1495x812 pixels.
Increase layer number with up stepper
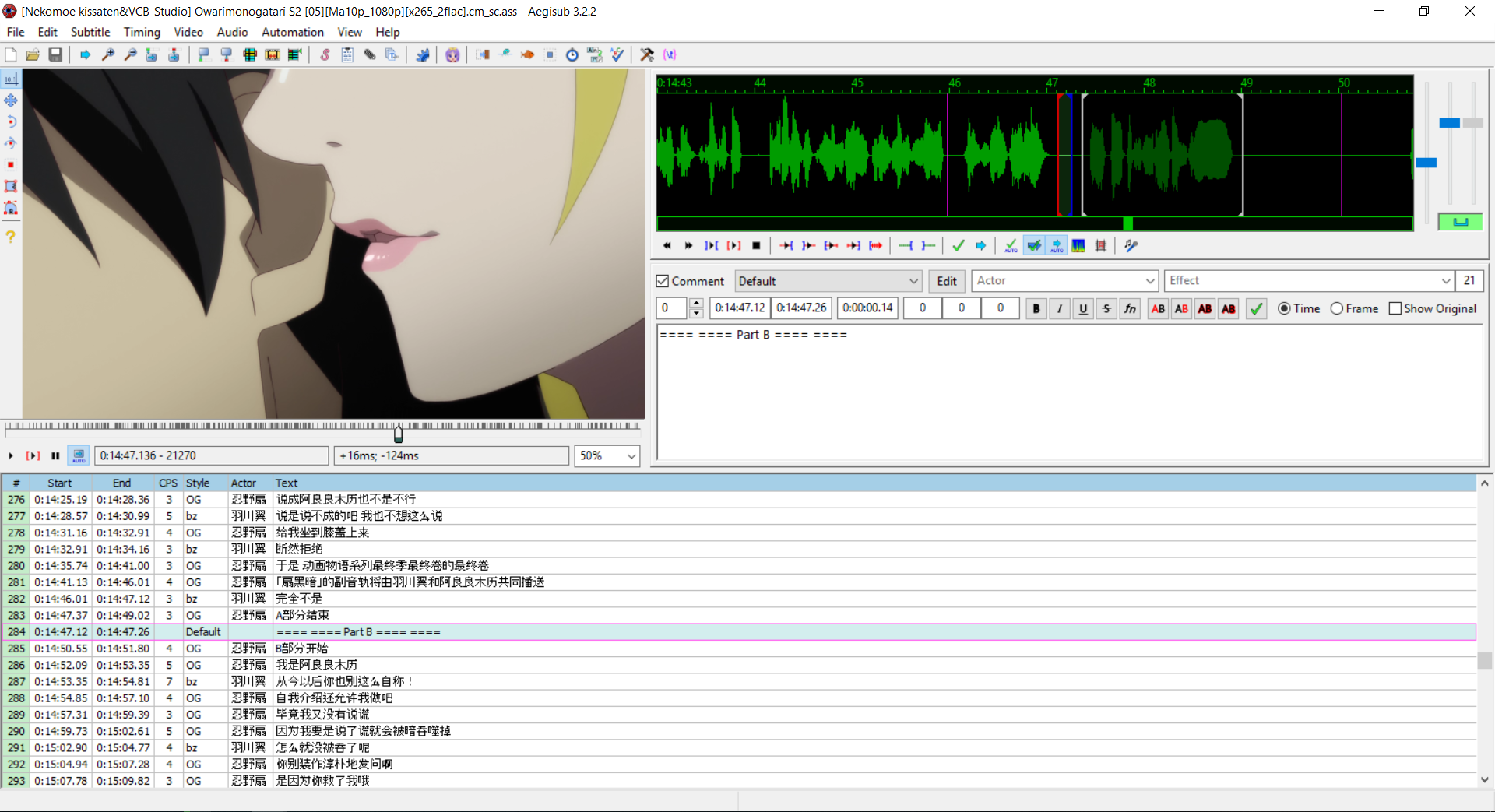697,303
